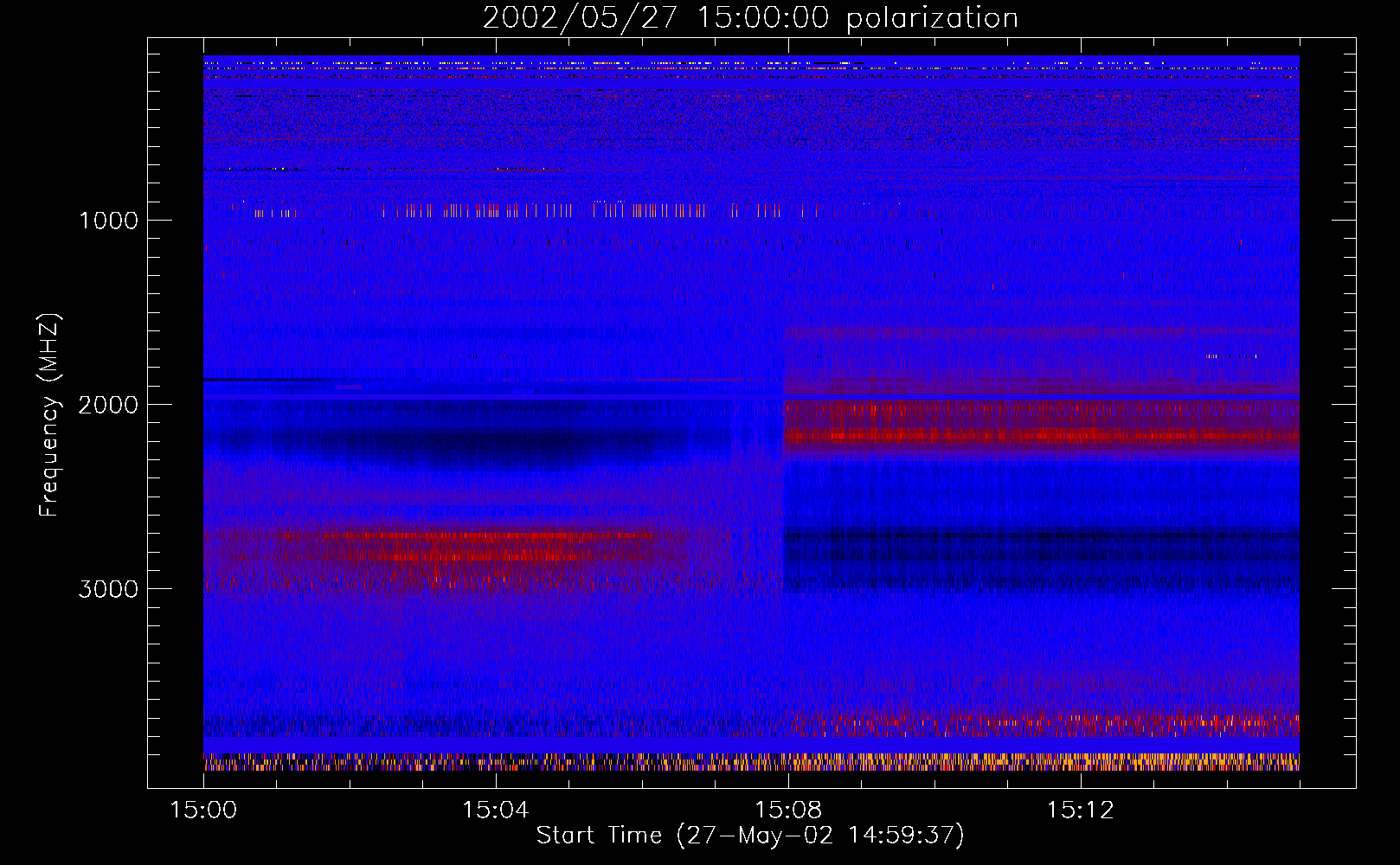1400x865 pixels.
Task: Click the plot title '2002/05/27 15:00:00 polarization'
Action: click(x=750, y=18)
